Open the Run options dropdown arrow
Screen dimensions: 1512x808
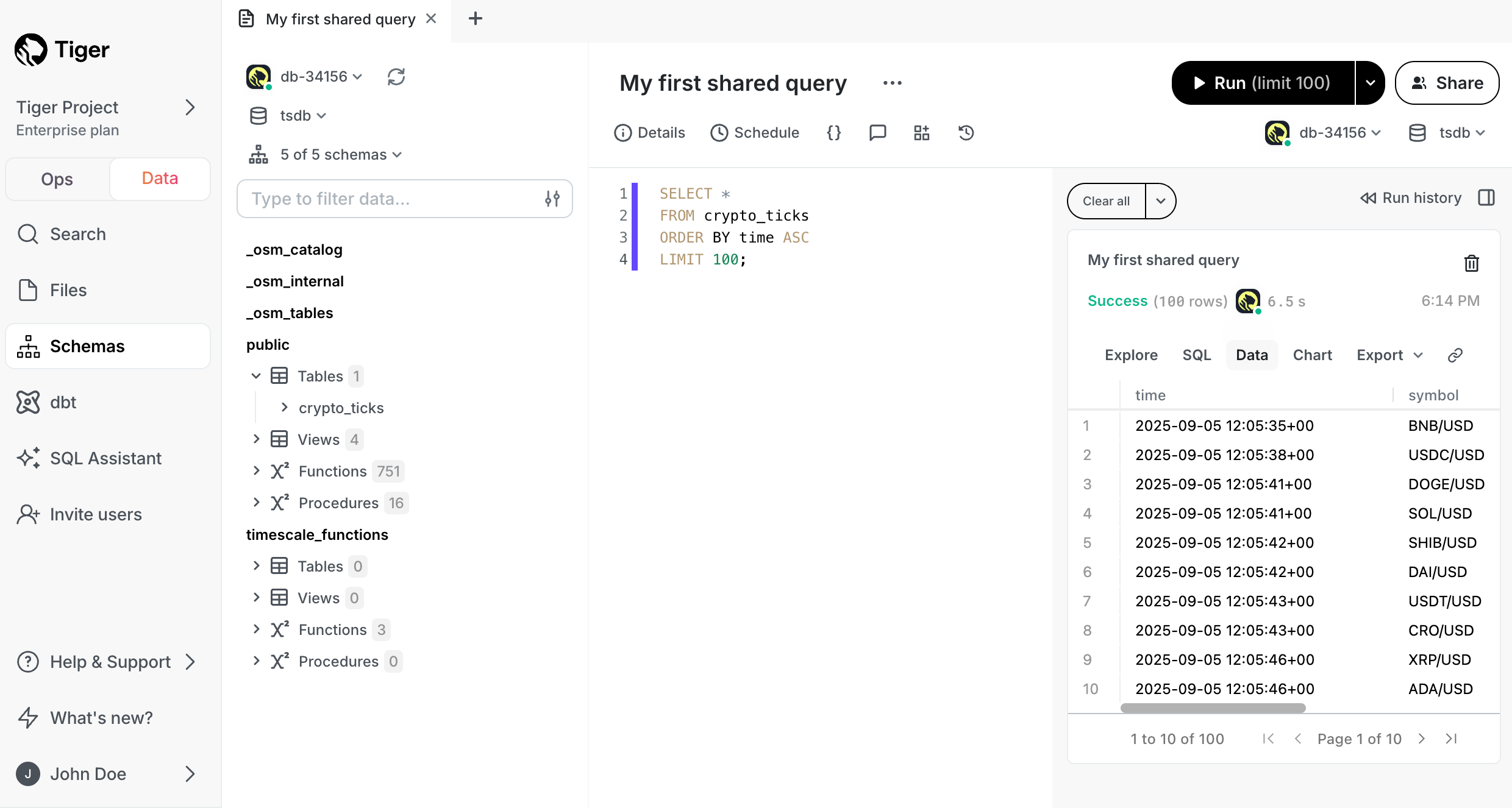pyautogui.click(x=1370, y=83)
